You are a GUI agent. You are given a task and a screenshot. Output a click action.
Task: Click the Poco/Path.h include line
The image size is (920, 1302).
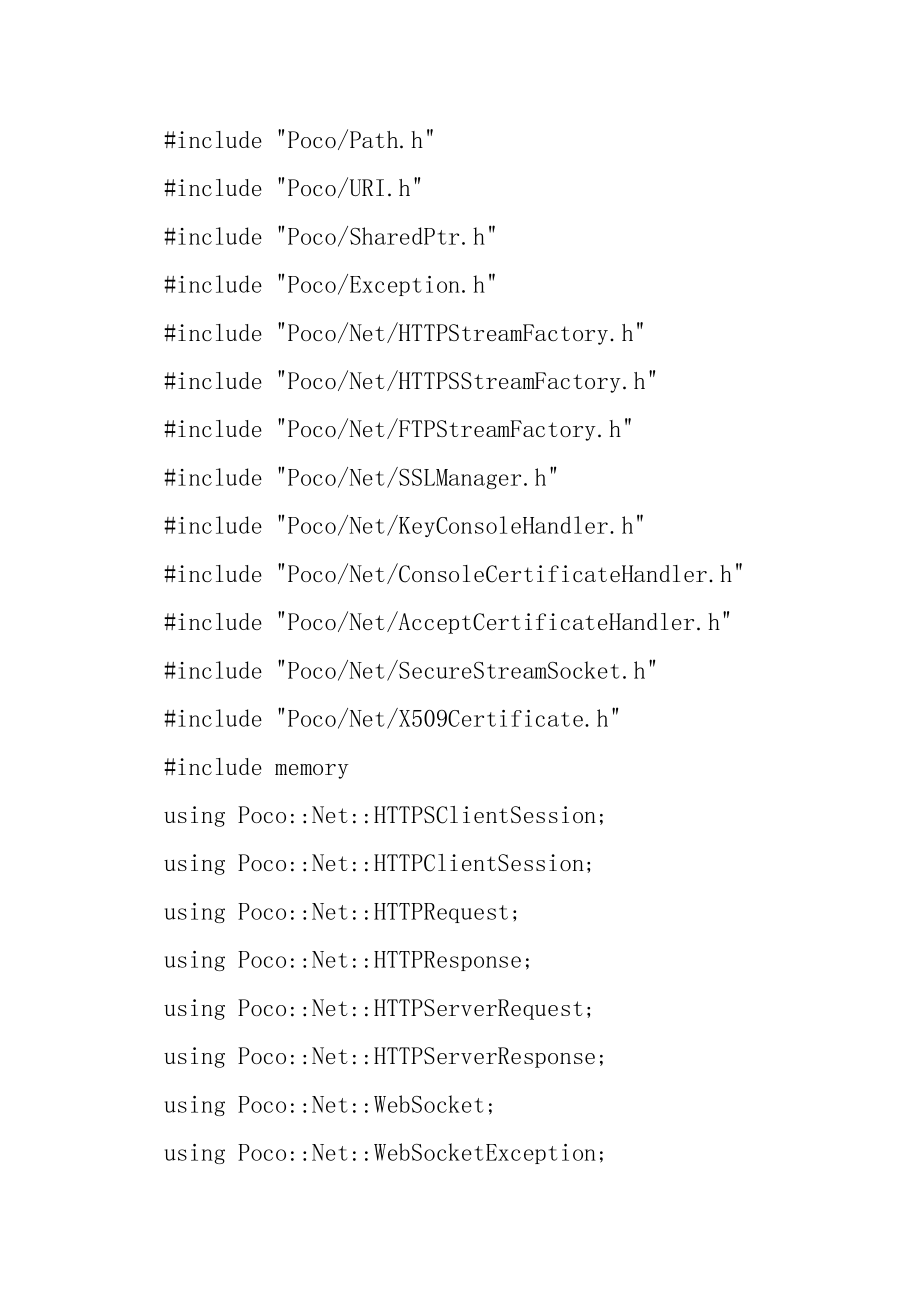point(300,141)
